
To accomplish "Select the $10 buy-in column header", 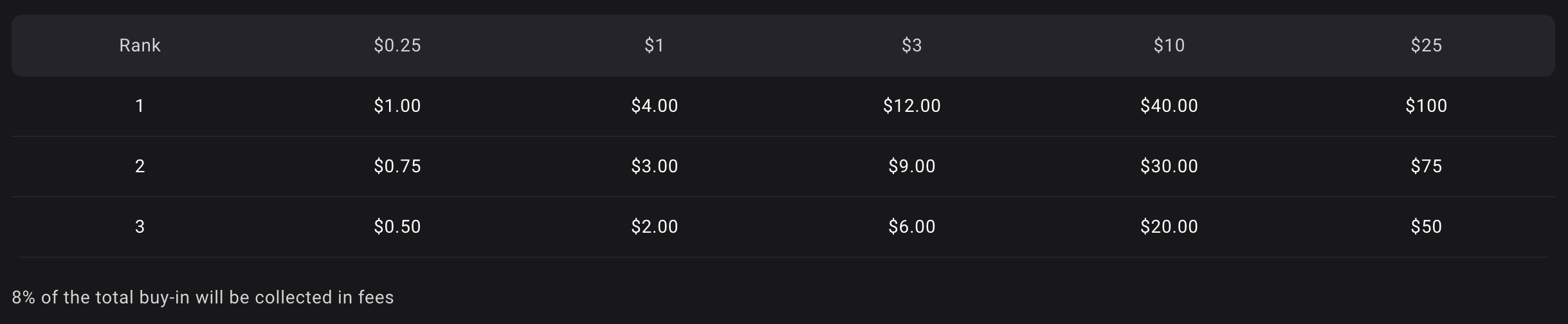I will click(1169, 46).
